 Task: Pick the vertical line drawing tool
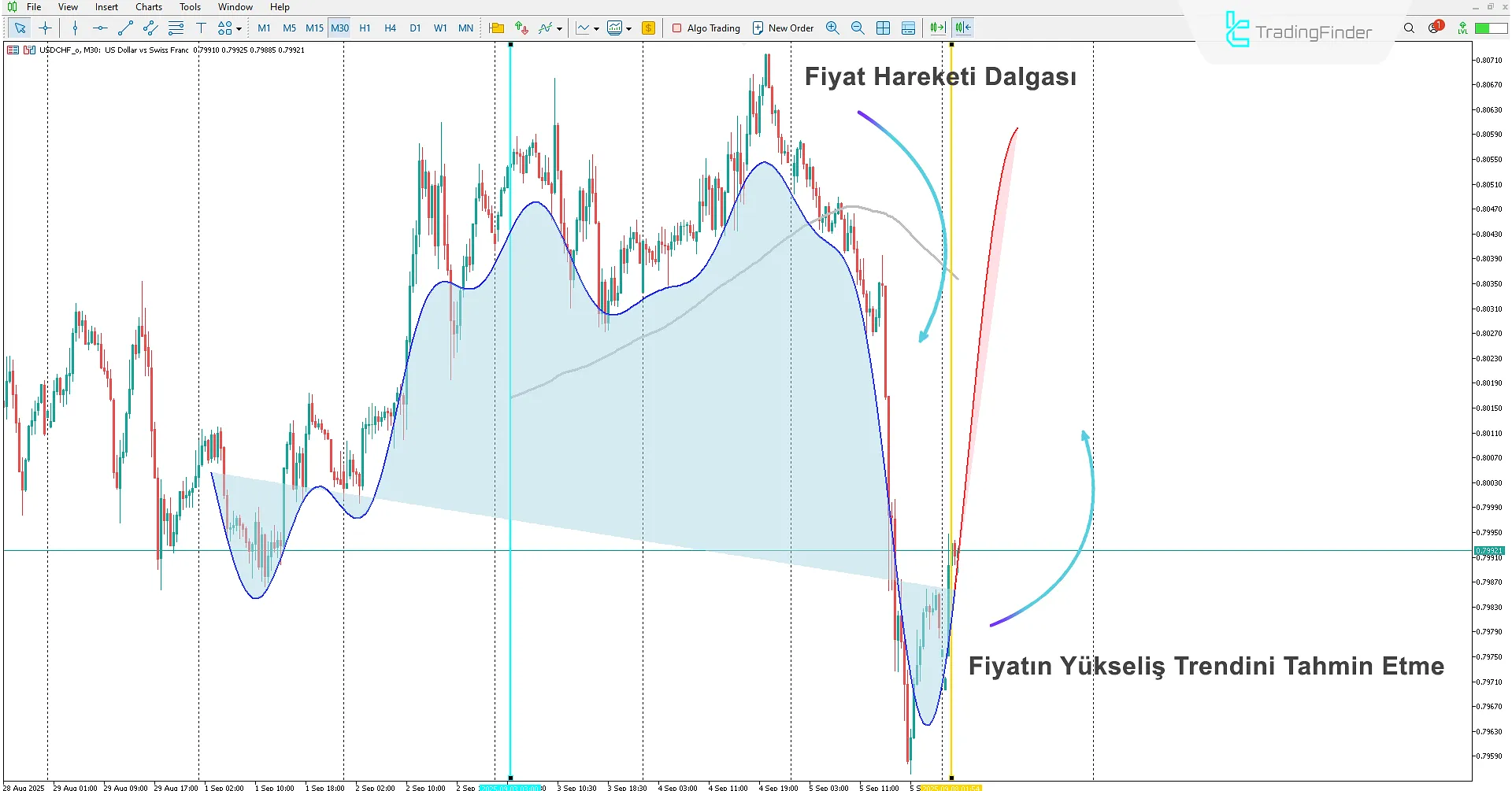tap(75, 28)
